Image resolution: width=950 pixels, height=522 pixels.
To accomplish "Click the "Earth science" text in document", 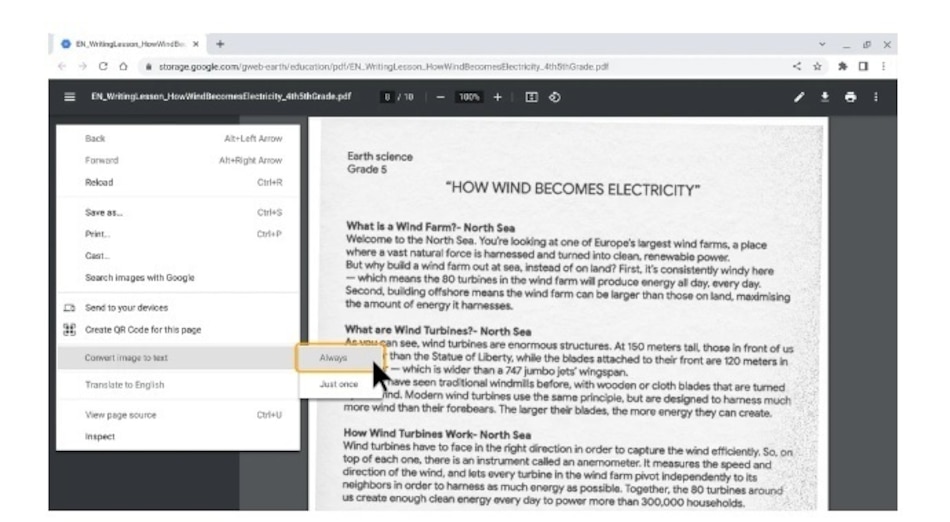I will [380, 156].
